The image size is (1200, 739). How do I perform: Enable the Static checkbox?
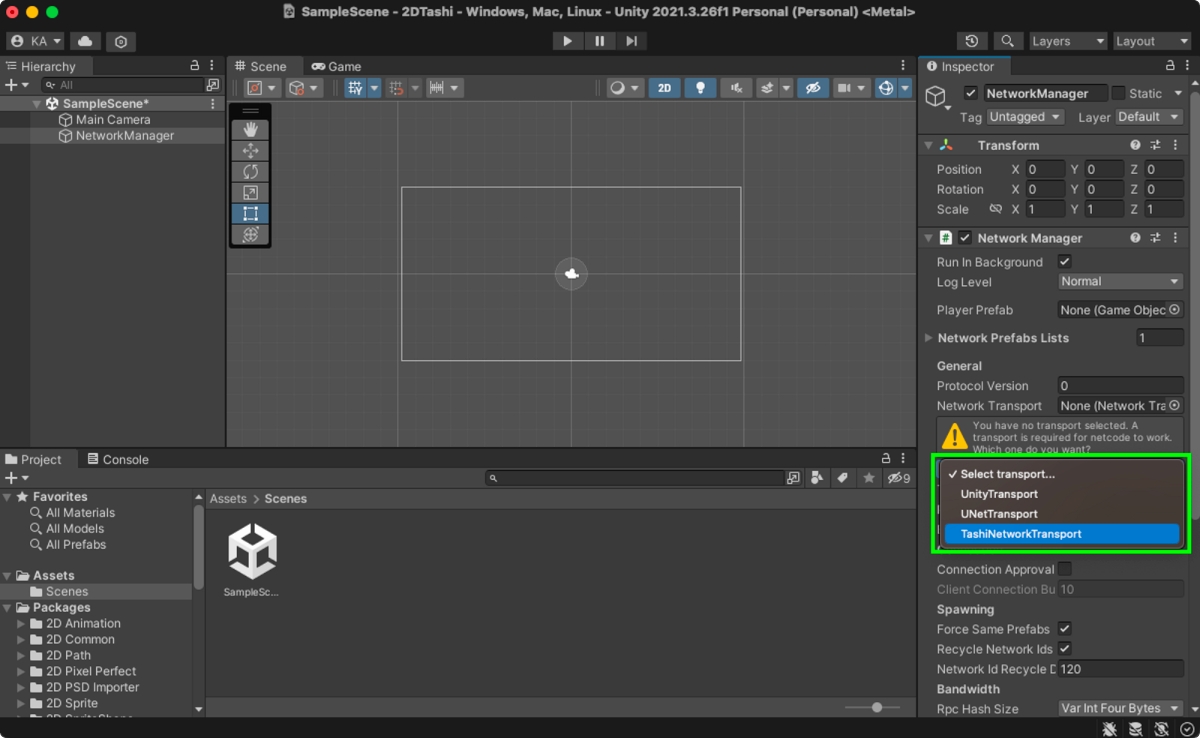[x=1119, y=93]
